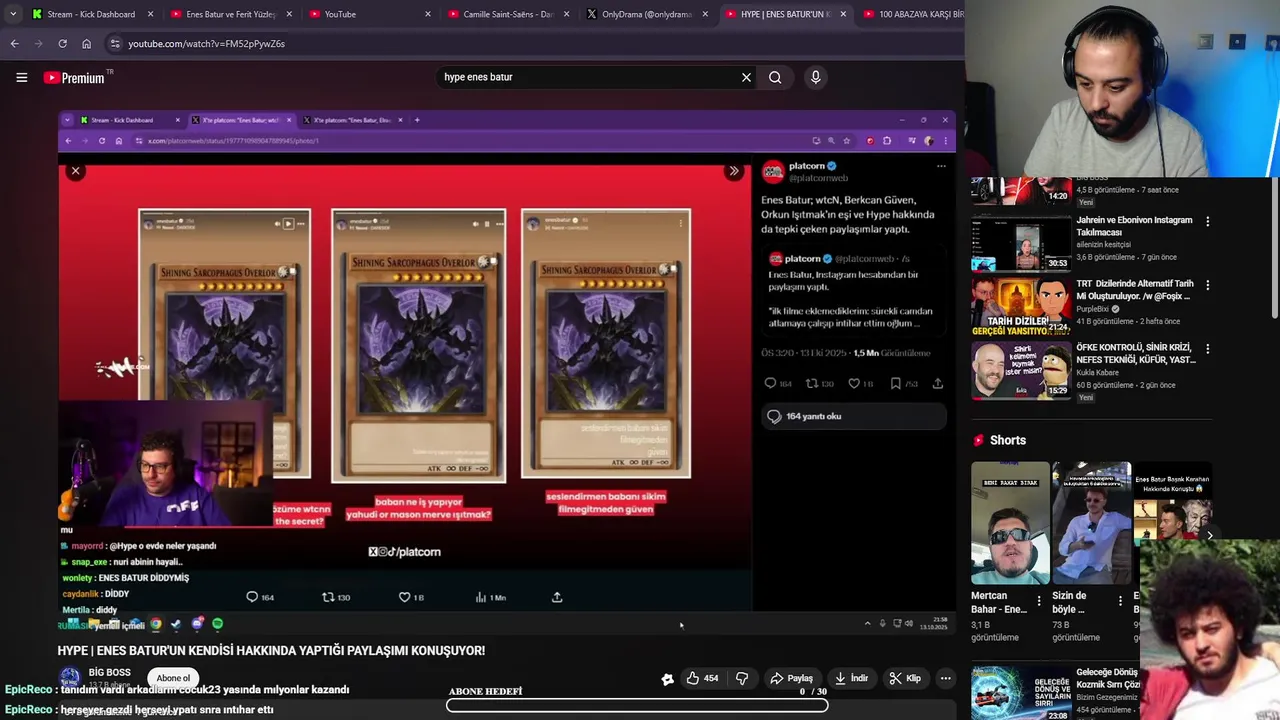Viewport: 1280px width, 720px height.
Task: Open the BİG BOSS channel name link
Action: pos(109,673)
